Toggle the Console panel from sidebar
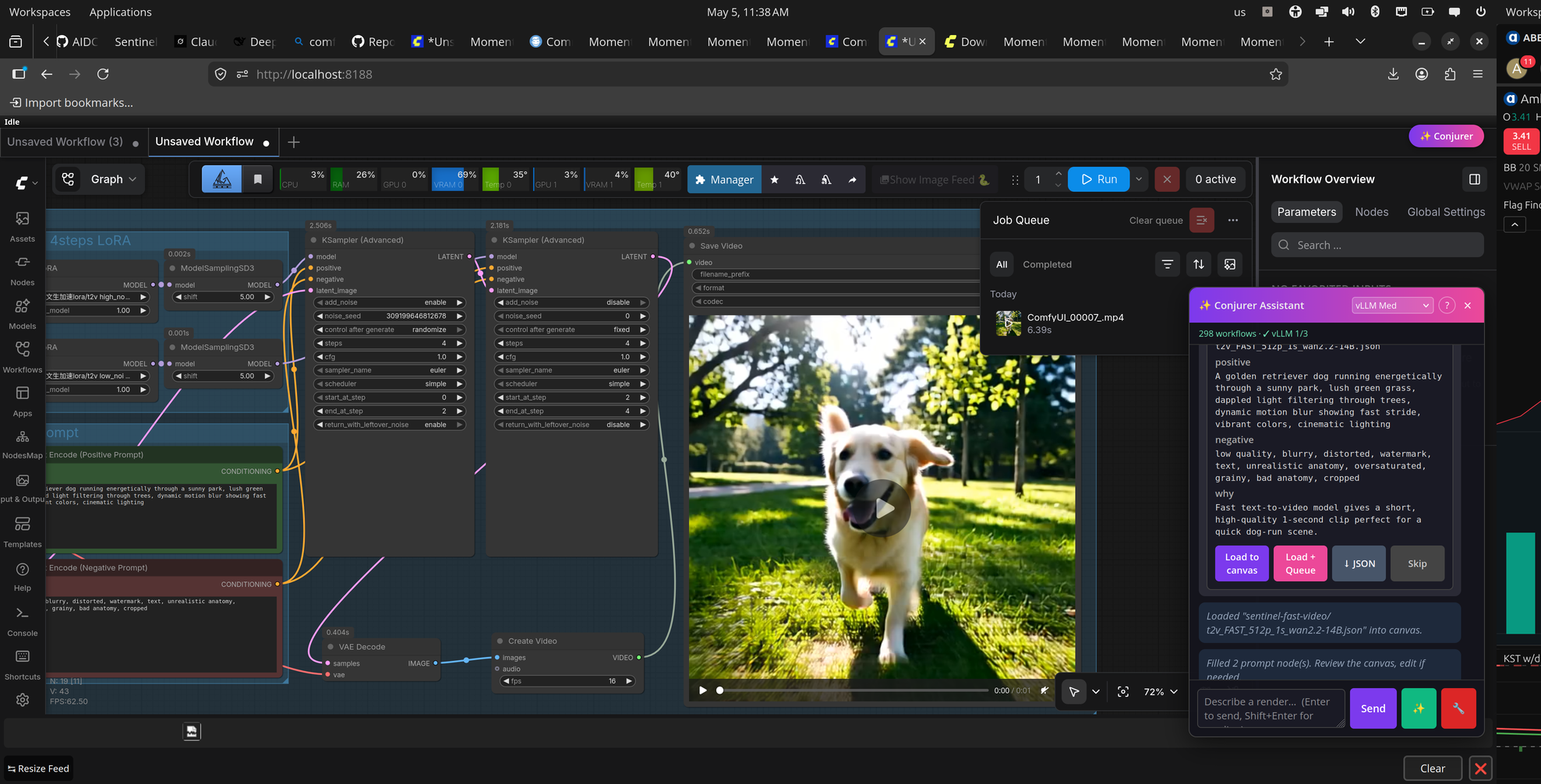The height and width of the screenshot is (784, 1541). coord(23,620)
